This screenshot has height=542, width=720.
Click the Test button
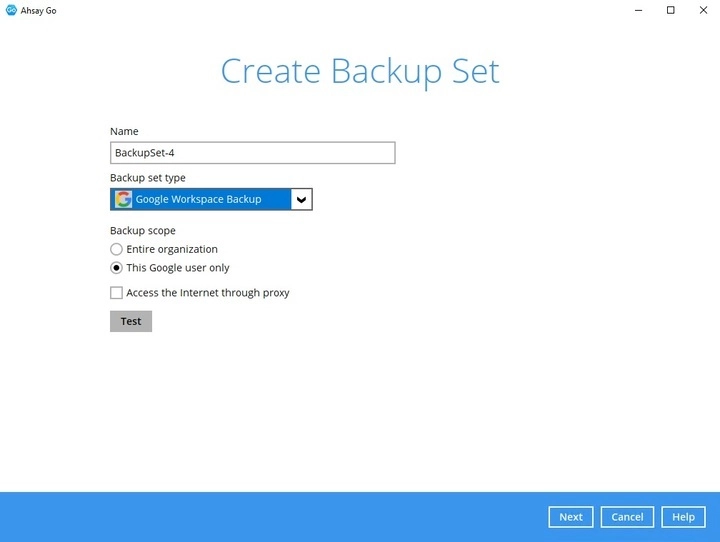click(x=131, y=322)
